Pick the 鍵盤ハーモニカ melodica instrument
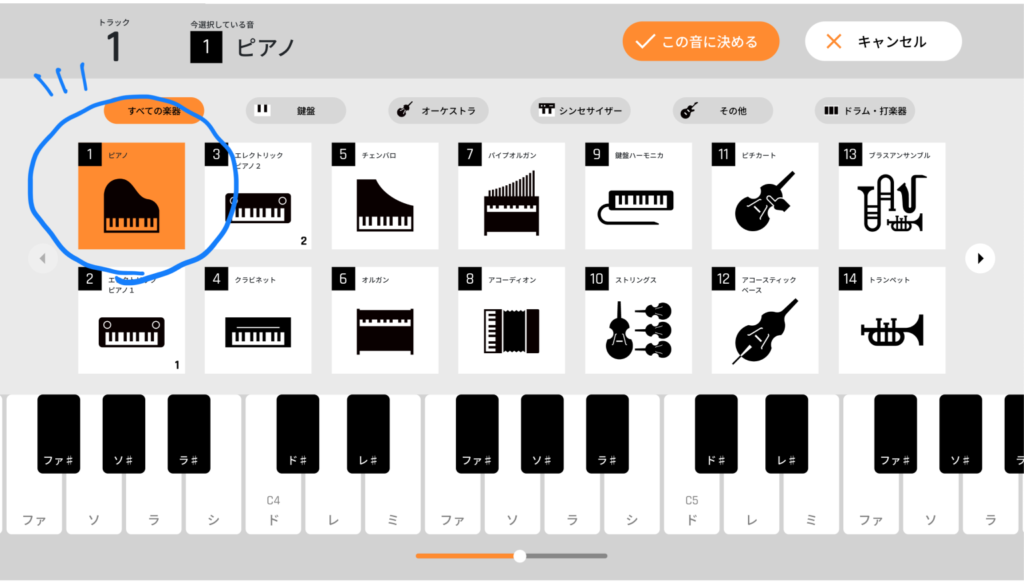Screen dimensions: 1024x587 click(x=638, y=196)
